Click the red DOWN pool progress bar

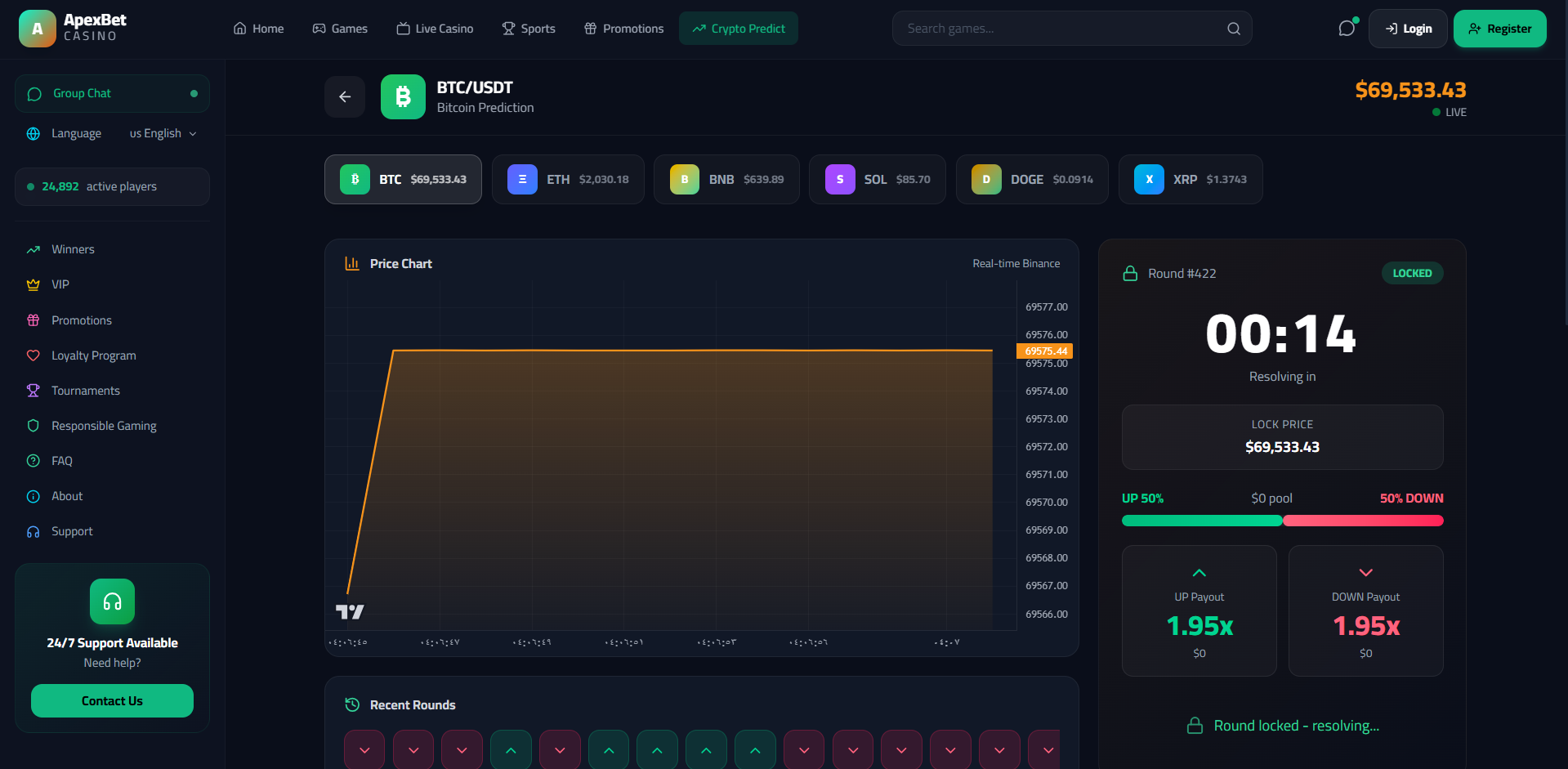(1363, 521)
